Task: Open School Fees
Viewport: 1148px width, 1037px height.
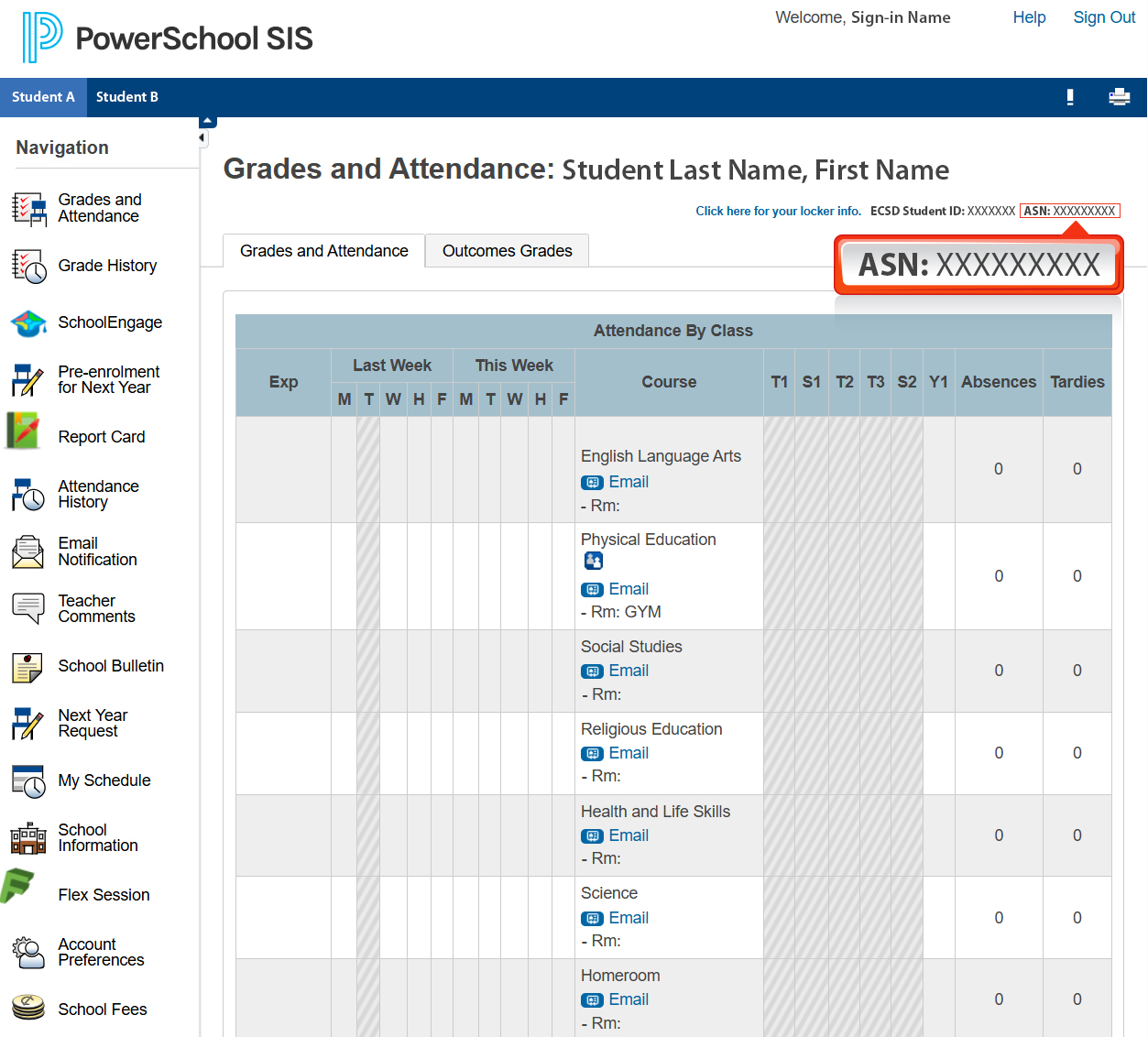Action: point(102,1009)
